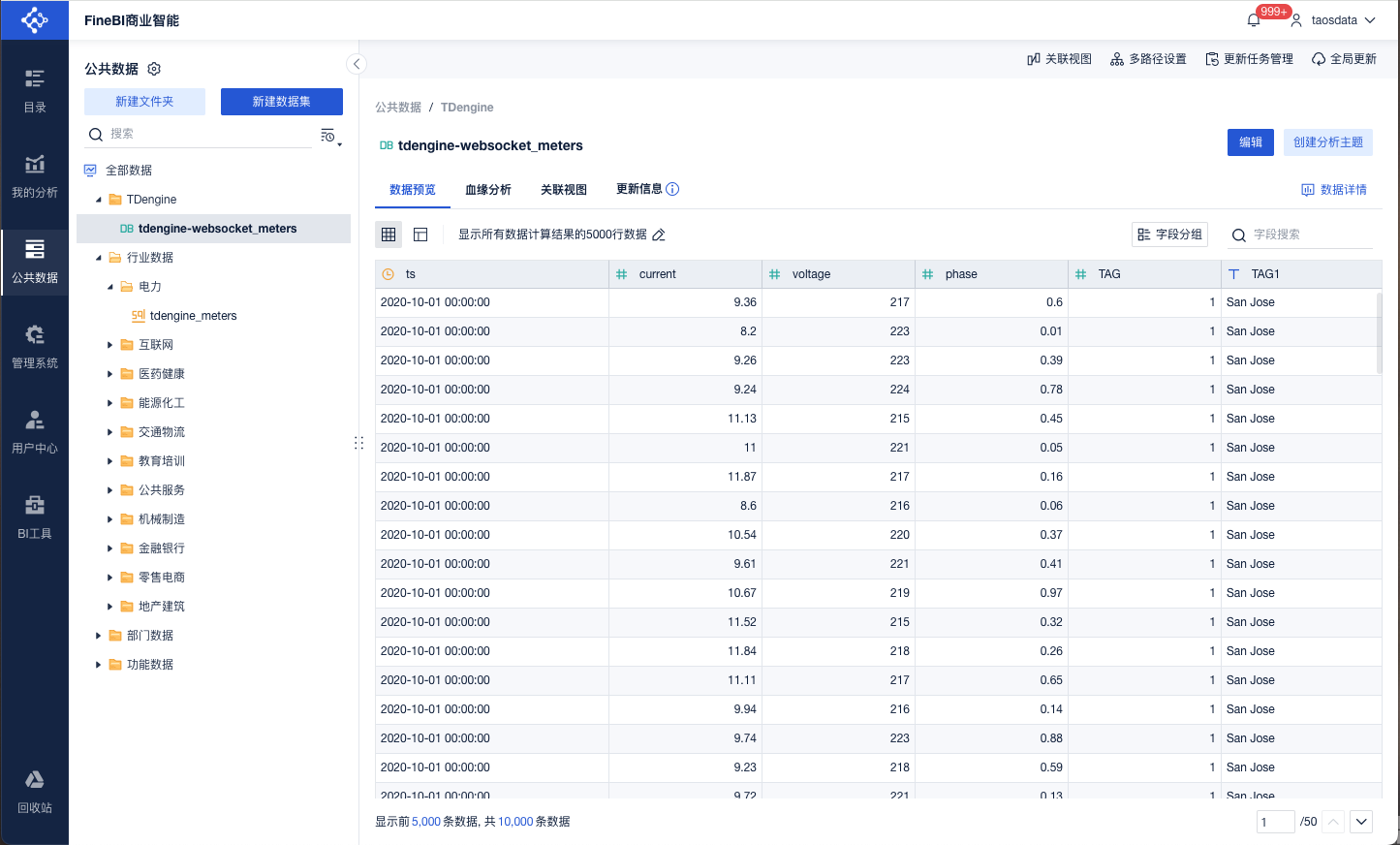The image size is (1400, 845).
Task: Open the taosdata user dropdown
Action: click(x=1342, y=20)
